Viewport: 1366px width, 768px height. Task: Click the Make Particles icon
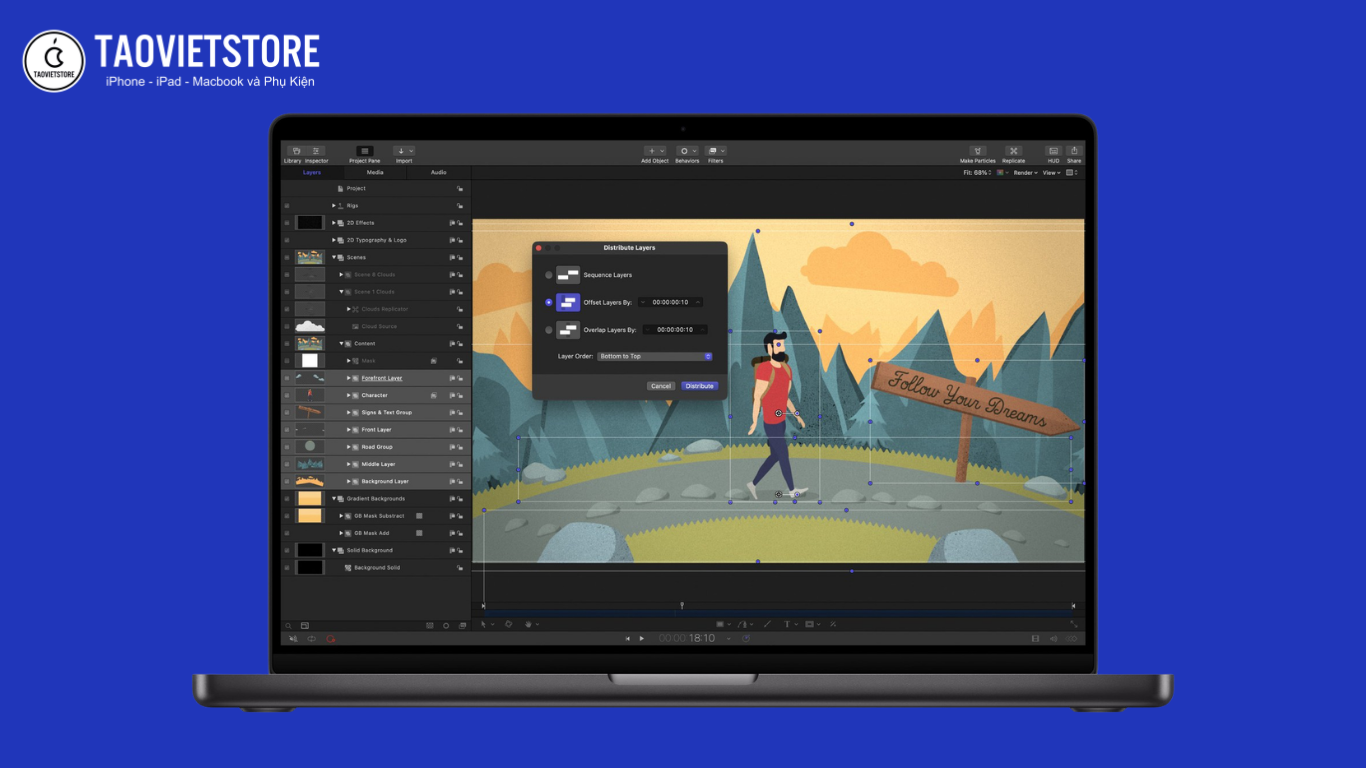978,151
